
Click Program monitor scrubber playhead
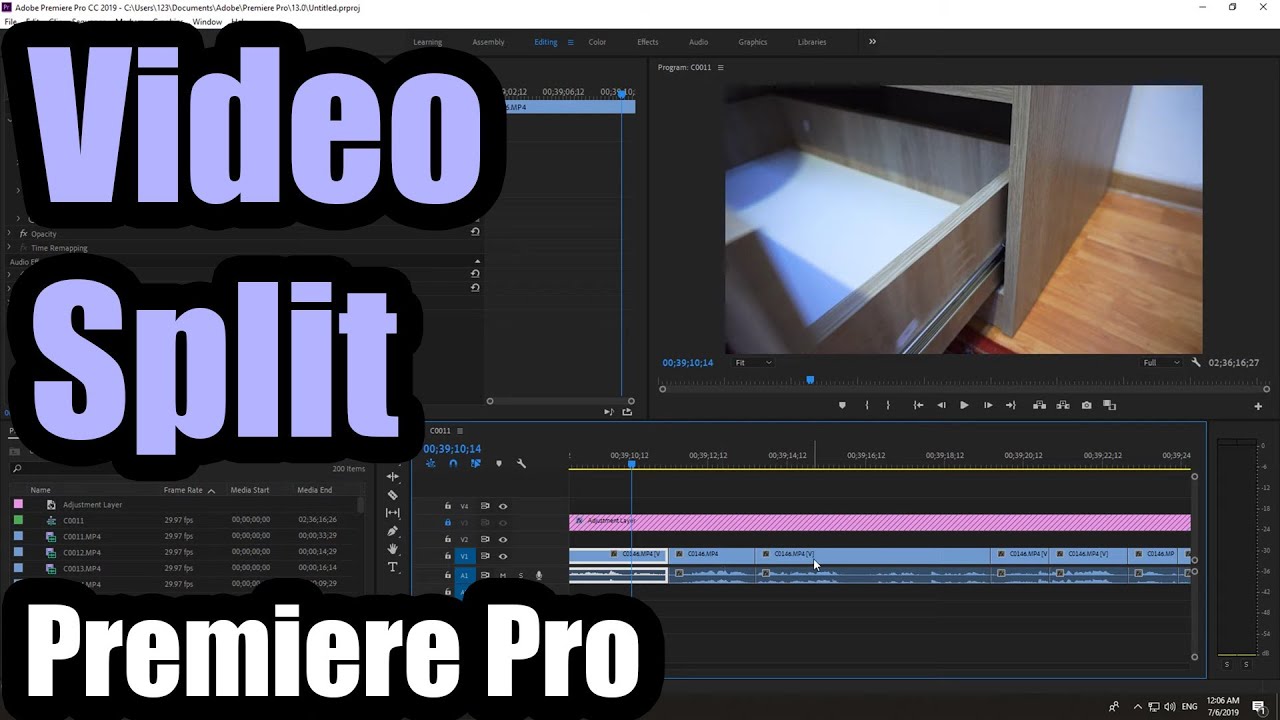coord(810,380)
